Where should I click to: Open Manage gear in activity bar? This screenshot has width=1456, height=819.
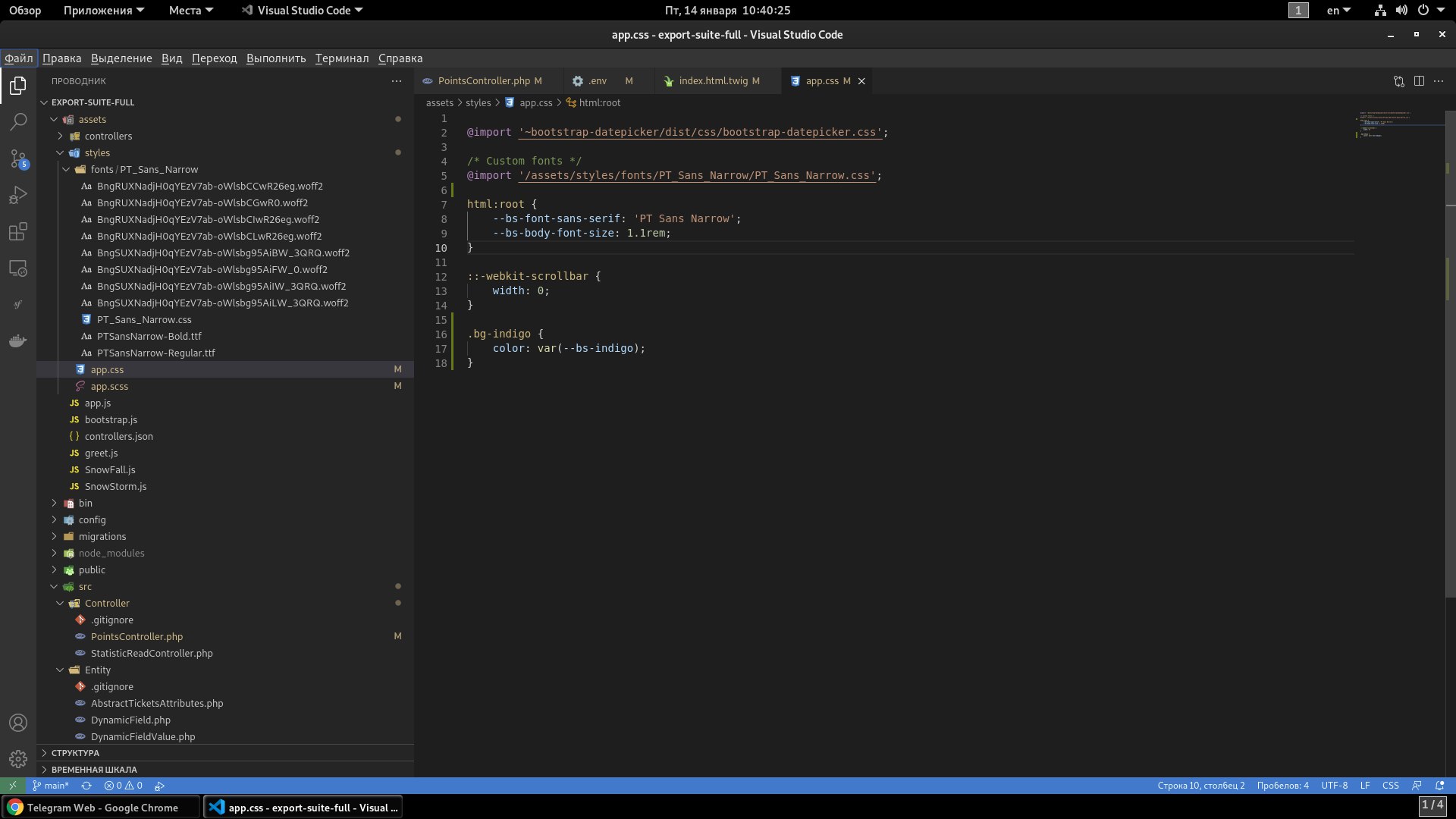click(x=18, y=759)
